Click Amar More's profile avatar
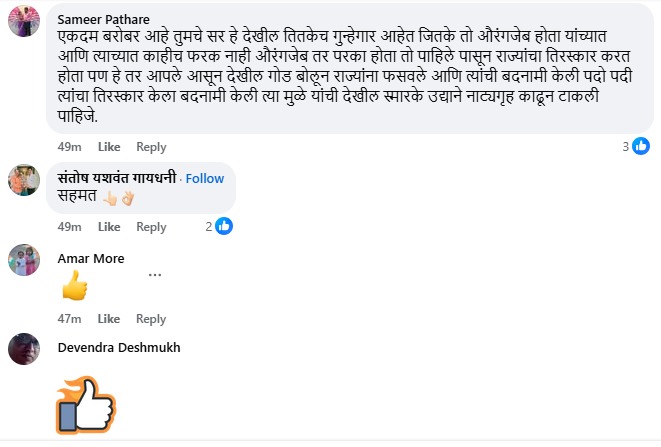 pyautogui.click(x=24, y=259)
